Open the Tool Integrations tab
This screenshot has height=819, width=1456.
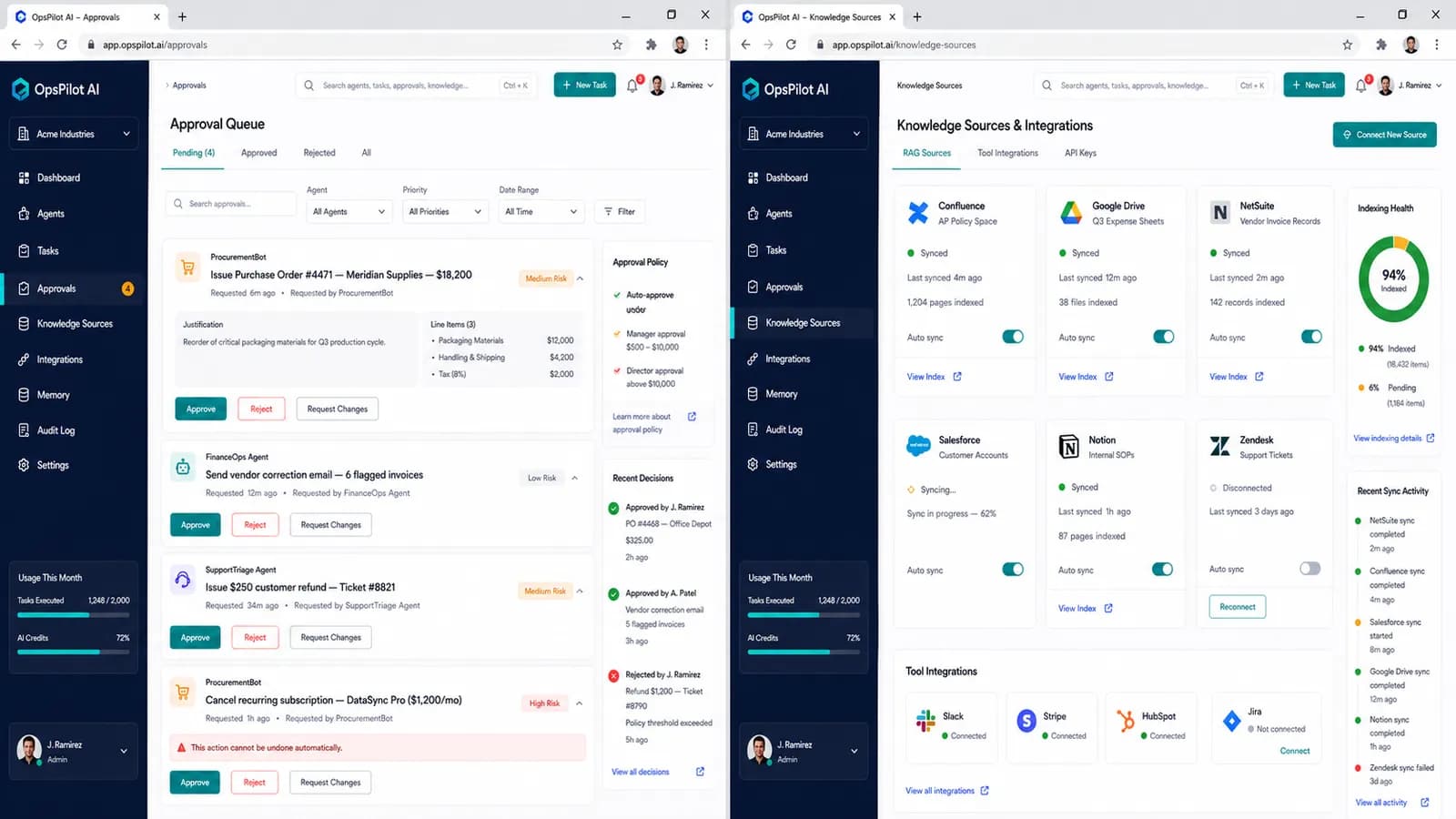(x=1007, y=153)
